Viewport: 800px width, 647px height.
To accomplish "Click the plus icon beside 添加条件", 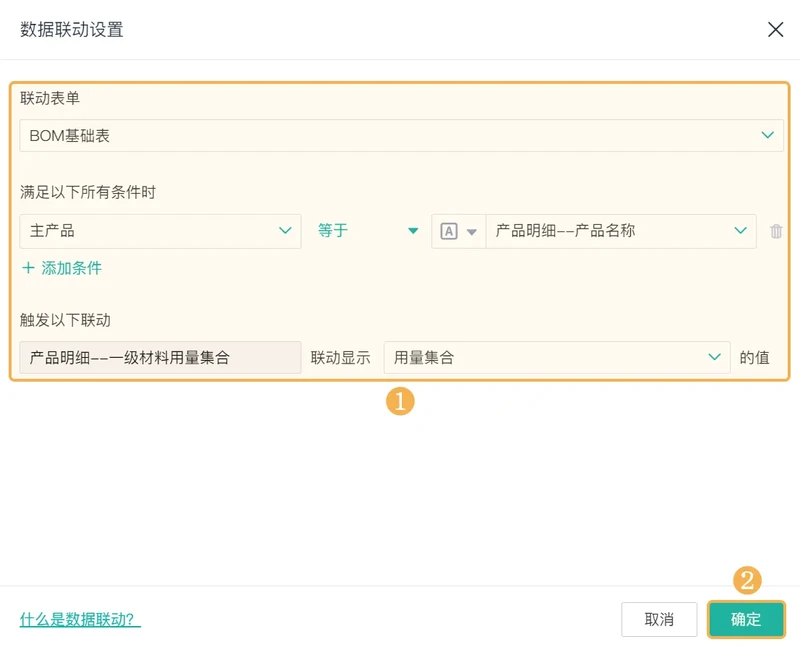I will 28,267.
